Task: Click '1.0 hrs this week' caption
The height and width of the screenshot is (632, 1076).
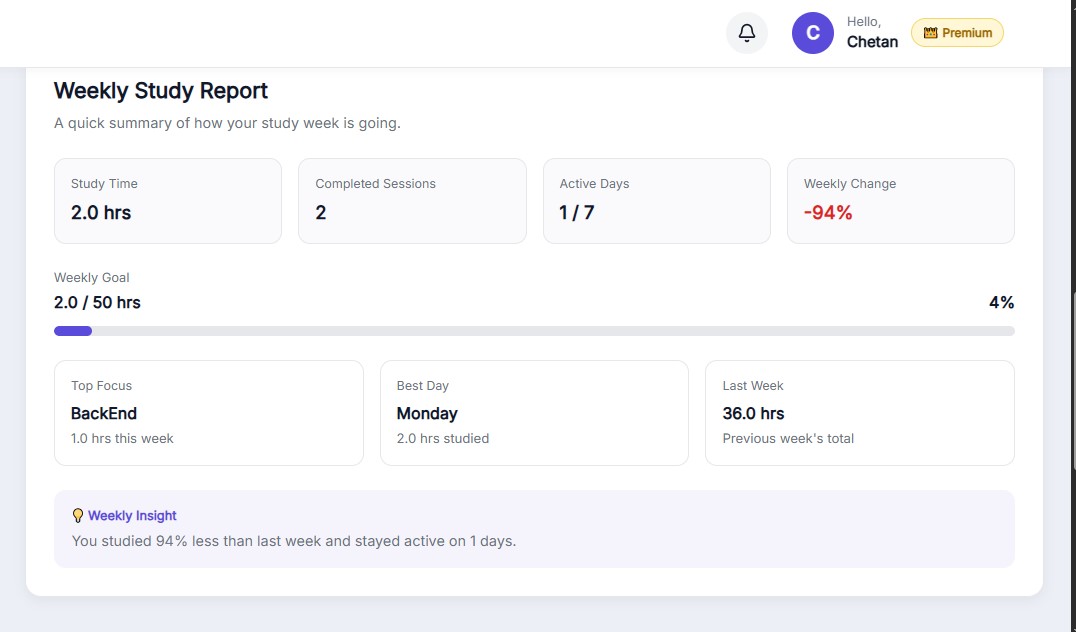Action: coord(122,438)
